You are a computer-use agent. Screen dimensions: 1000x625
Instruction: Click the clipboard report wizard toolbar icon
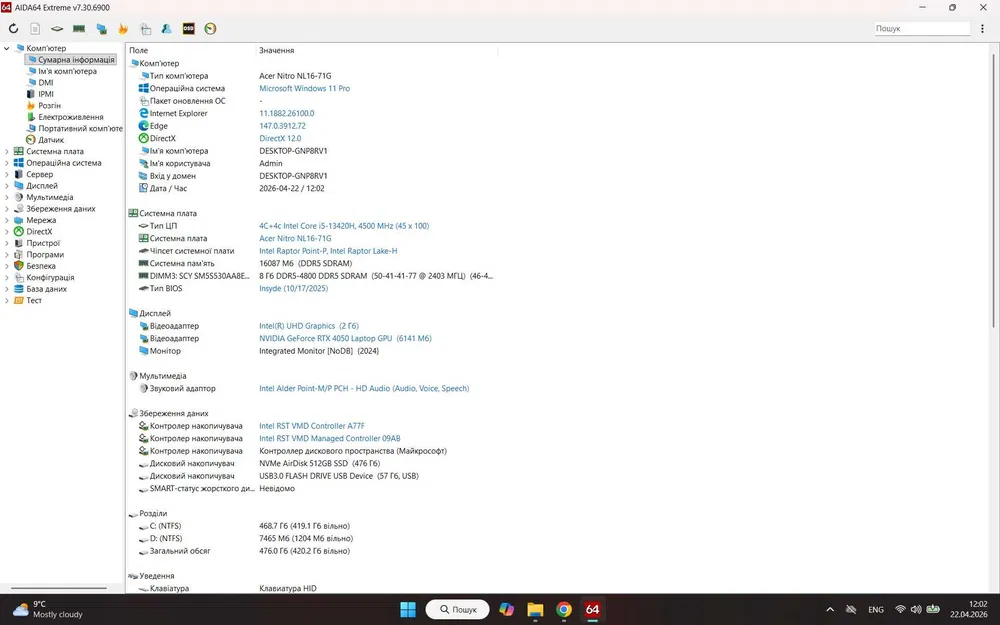(145, 29)
